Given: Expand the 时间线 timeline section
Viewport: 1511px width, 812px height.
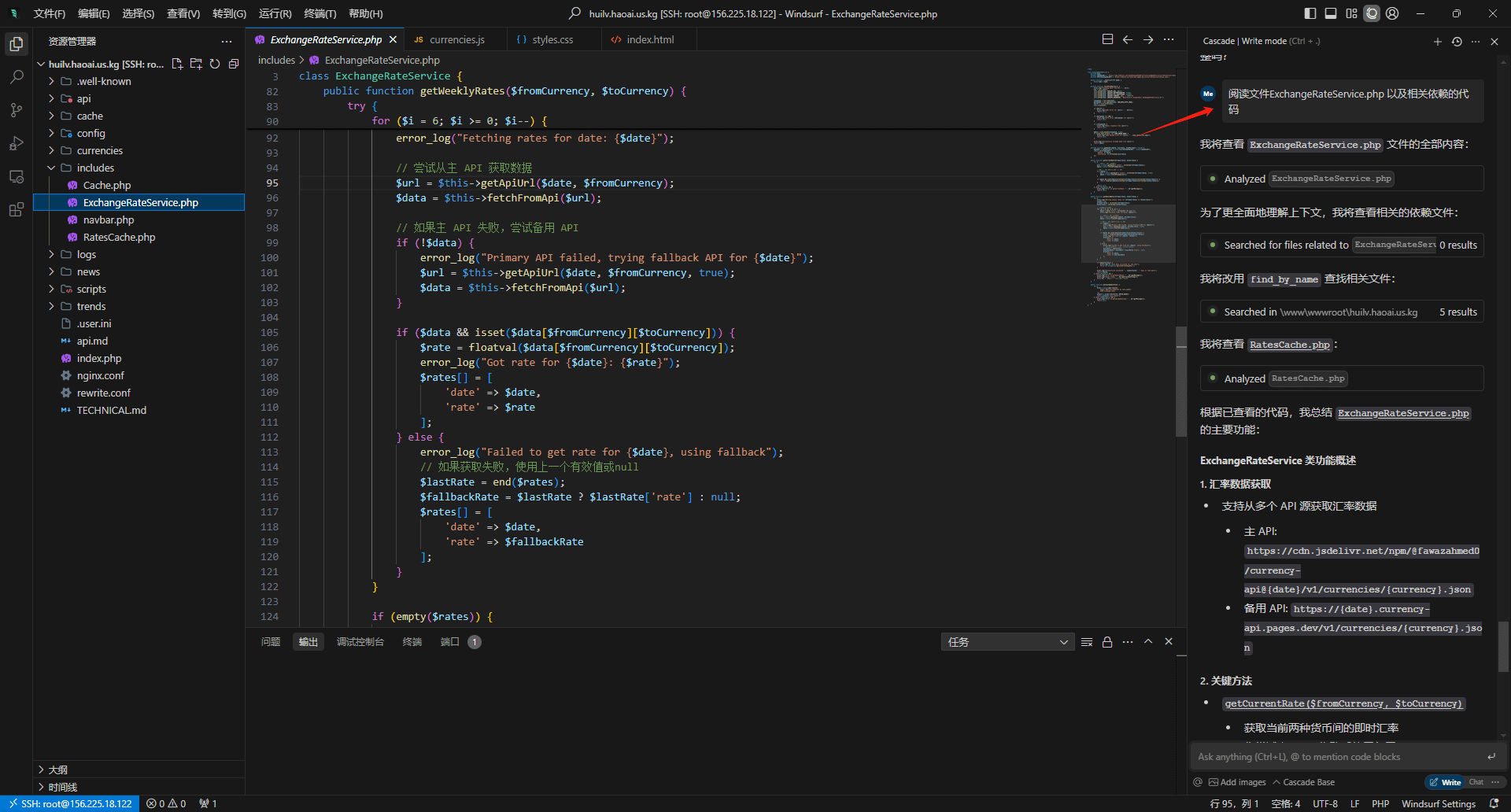Looking at the screenshot, I should [139, 787].
